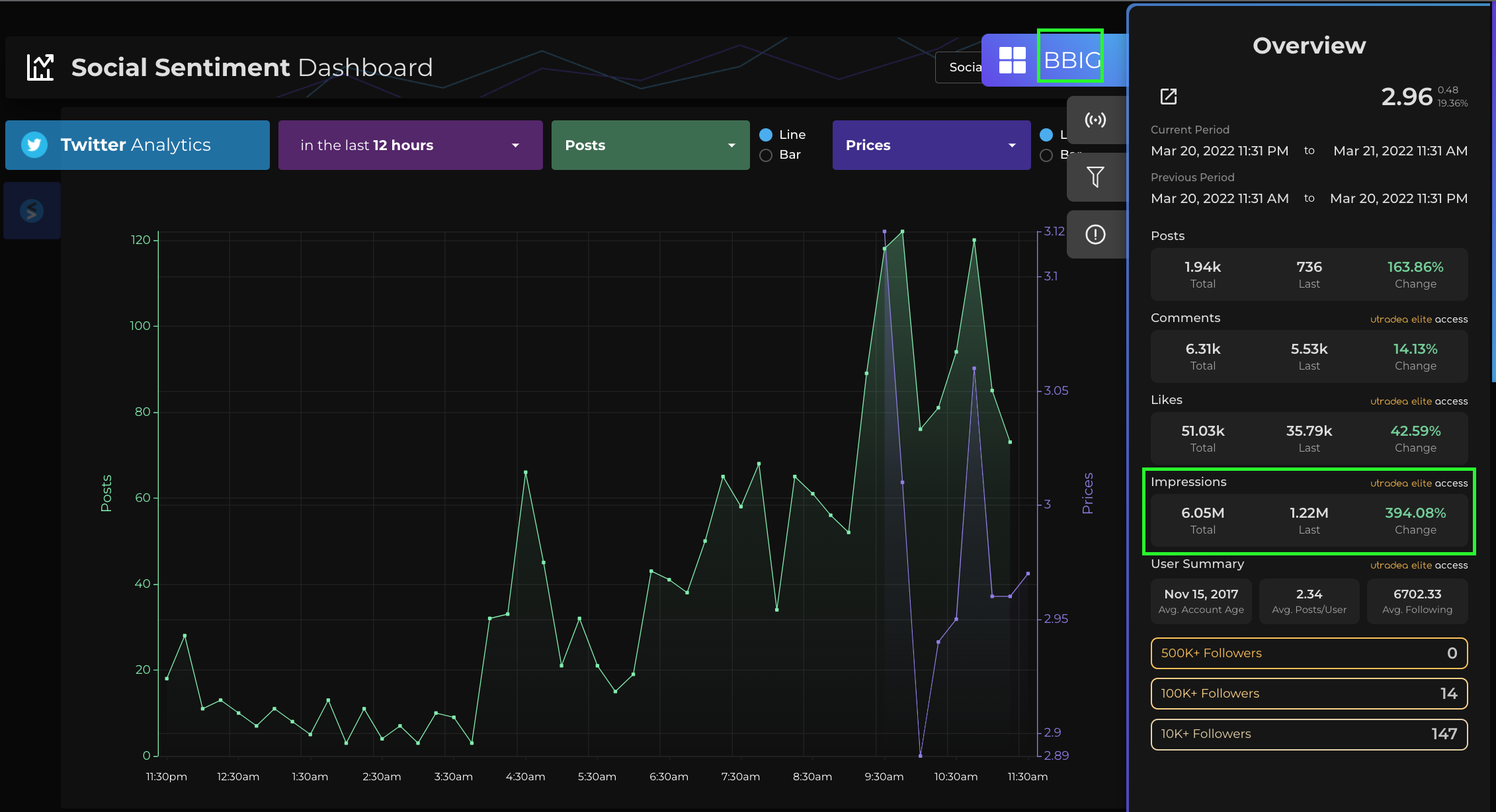This screenshot has height=812, width=1496.
Task: Select the Line radio next to Prices
Action: [x=1046, y=135]
